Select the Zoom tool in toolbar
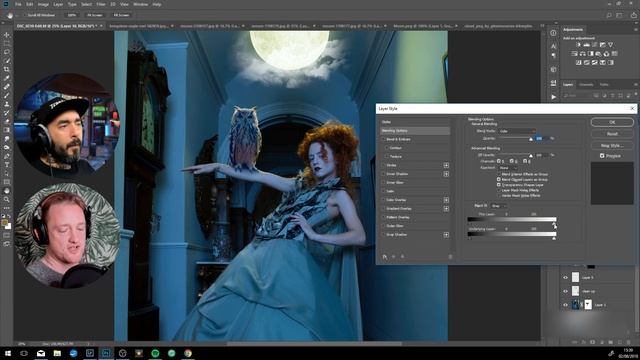This screenshot has width=640, height=360. [x=7, y=199]
